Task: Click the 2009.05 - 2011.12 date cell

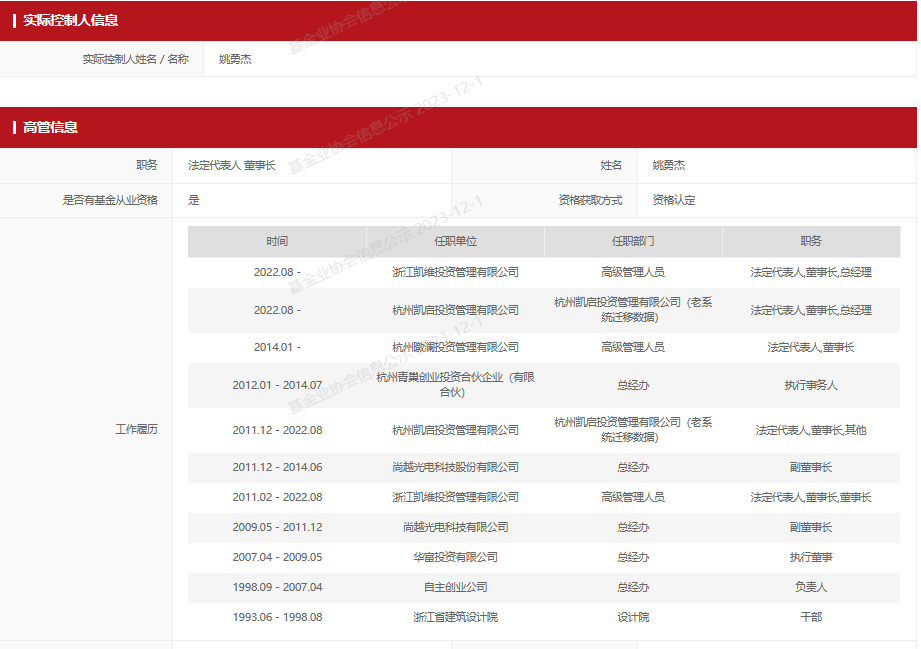Action: point(277,527)
